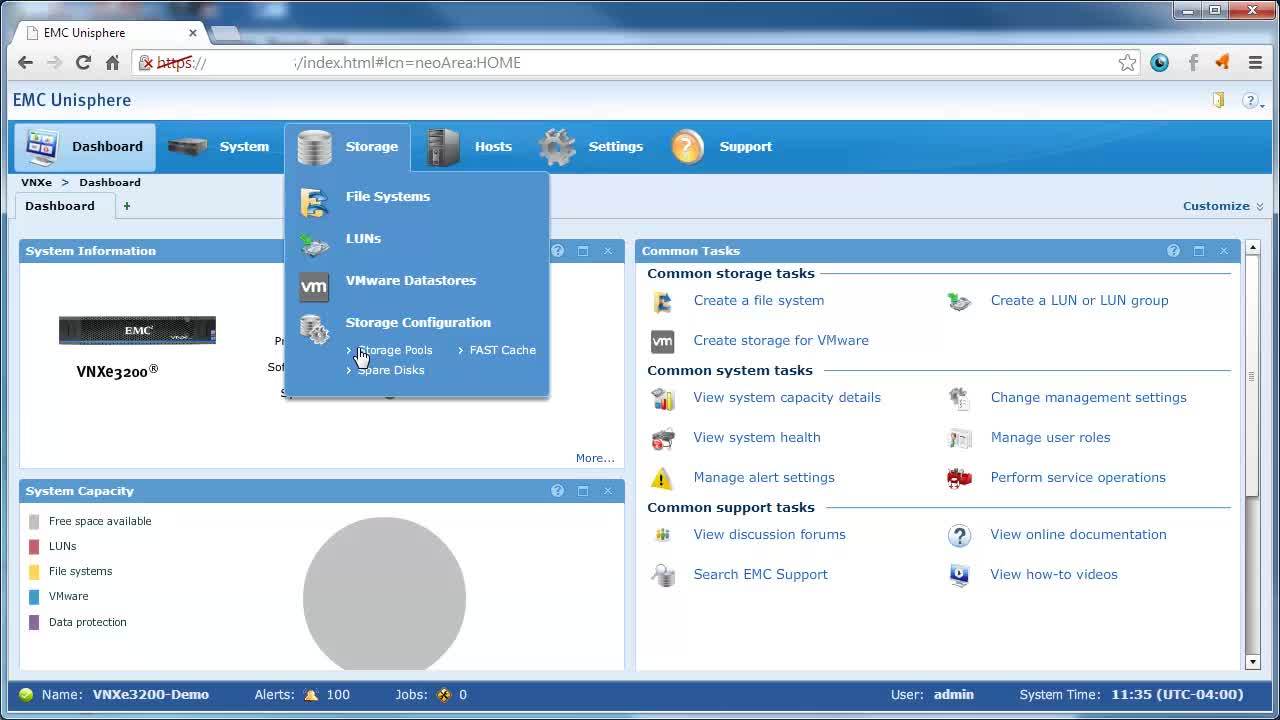1280x720 pixels.
Task: Click the LUNs disk icon
Action: [x=314, y=244]
